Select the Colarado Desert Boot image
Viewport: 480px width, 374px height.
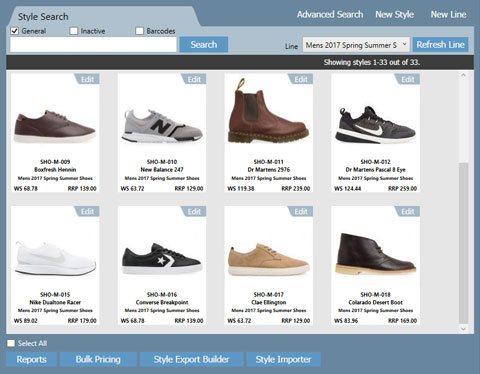pos(376,253)
